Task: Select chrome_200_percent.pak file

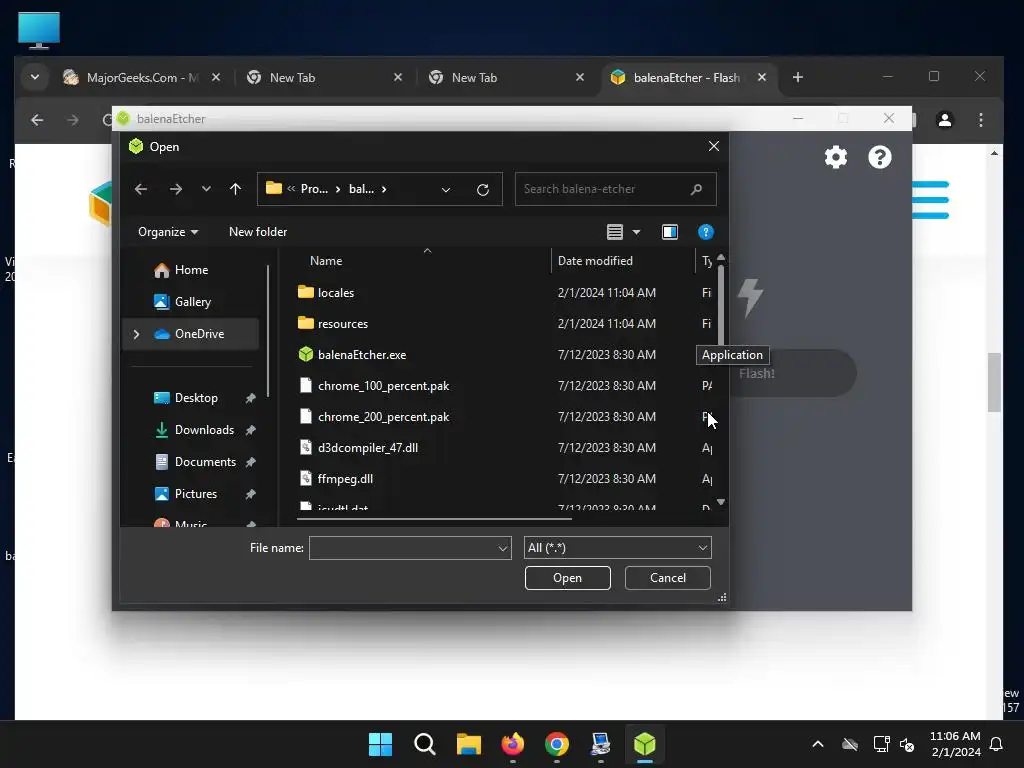Action: point(383,417)
